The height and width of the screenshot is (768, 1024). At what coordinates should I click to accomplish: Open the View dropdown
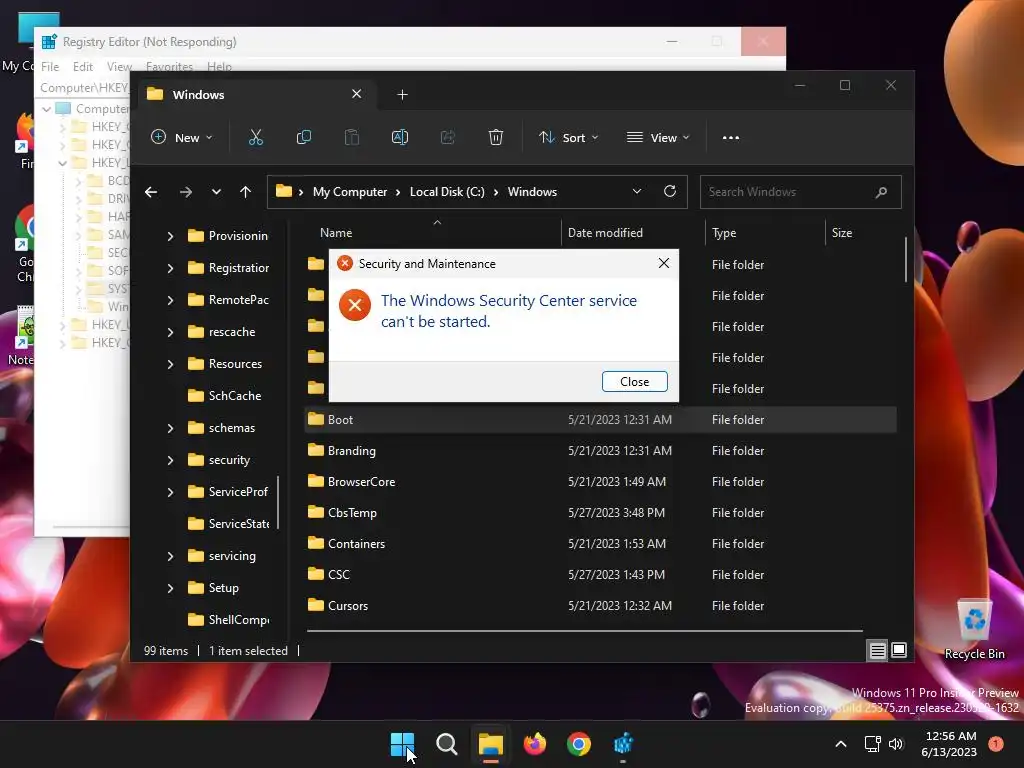point(658,138)
